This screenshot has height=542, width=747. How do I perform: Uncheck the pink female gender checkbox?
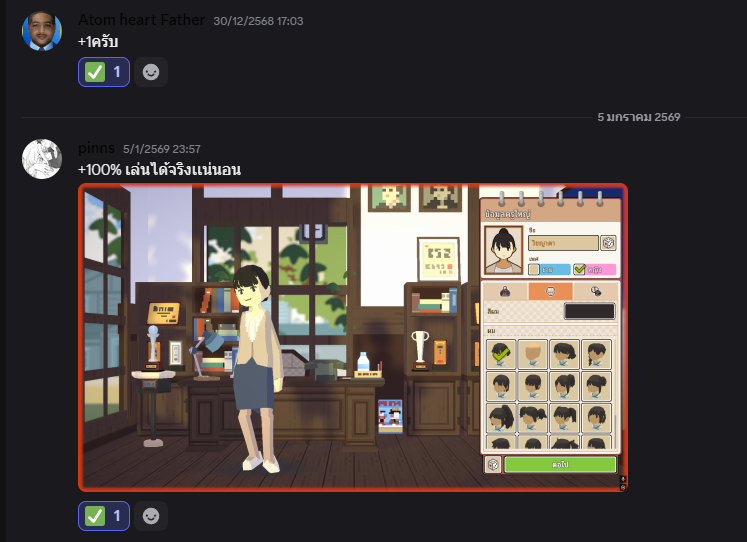(580, 269)
